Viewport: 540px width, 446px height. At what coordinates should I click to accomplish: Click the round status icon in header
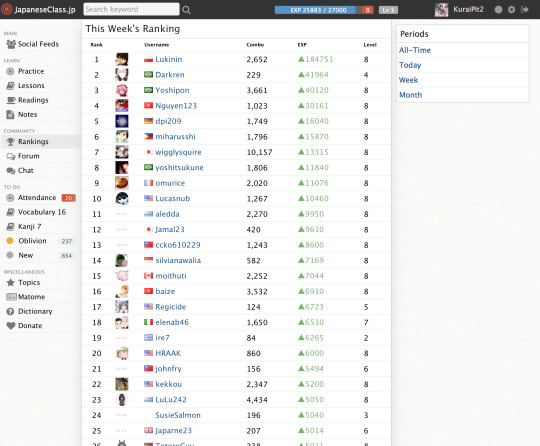pos(498,10)
